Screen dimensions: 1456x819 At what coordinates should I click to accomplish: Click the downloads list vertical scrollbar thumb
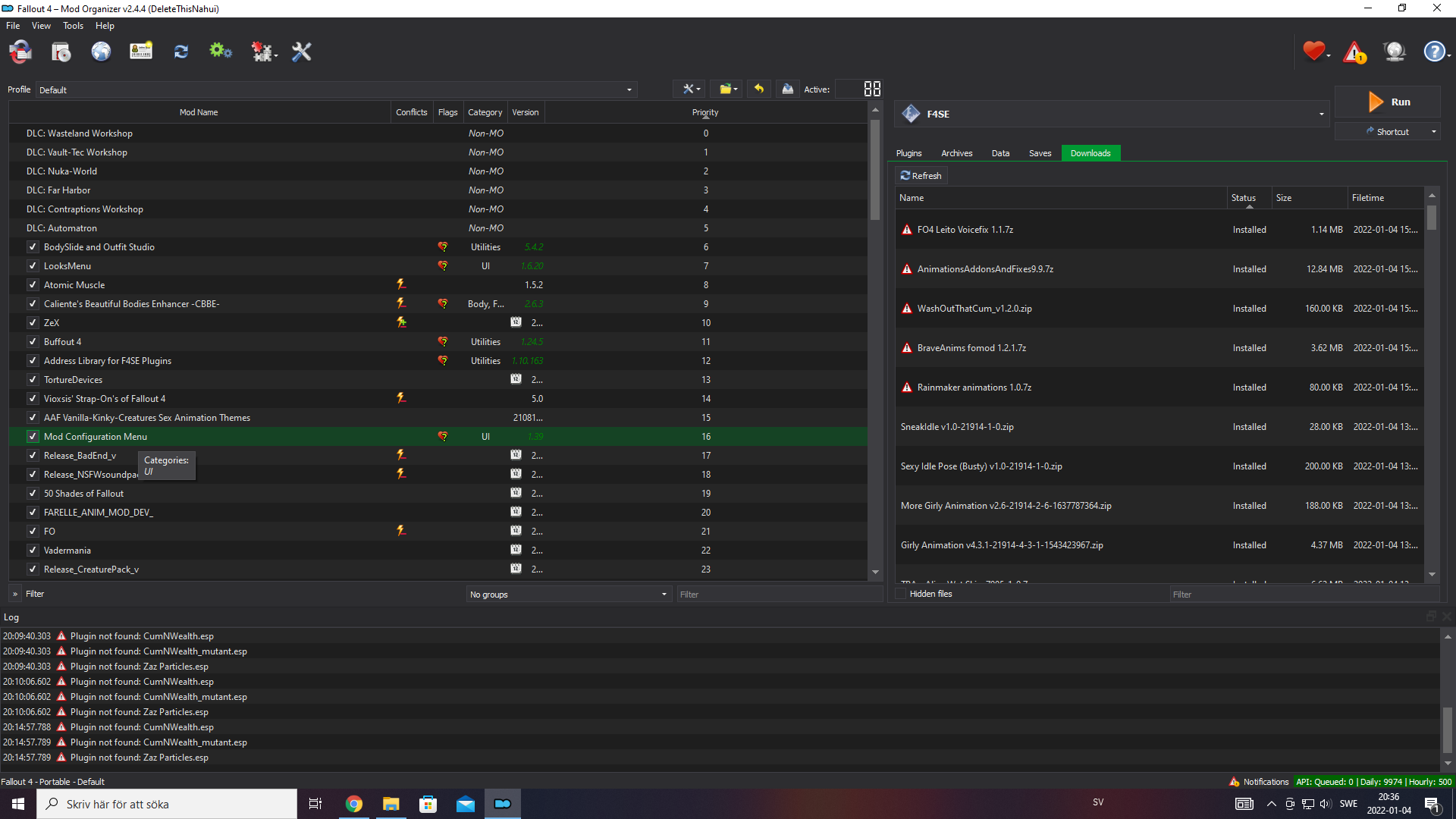(x=1432, y=218)
